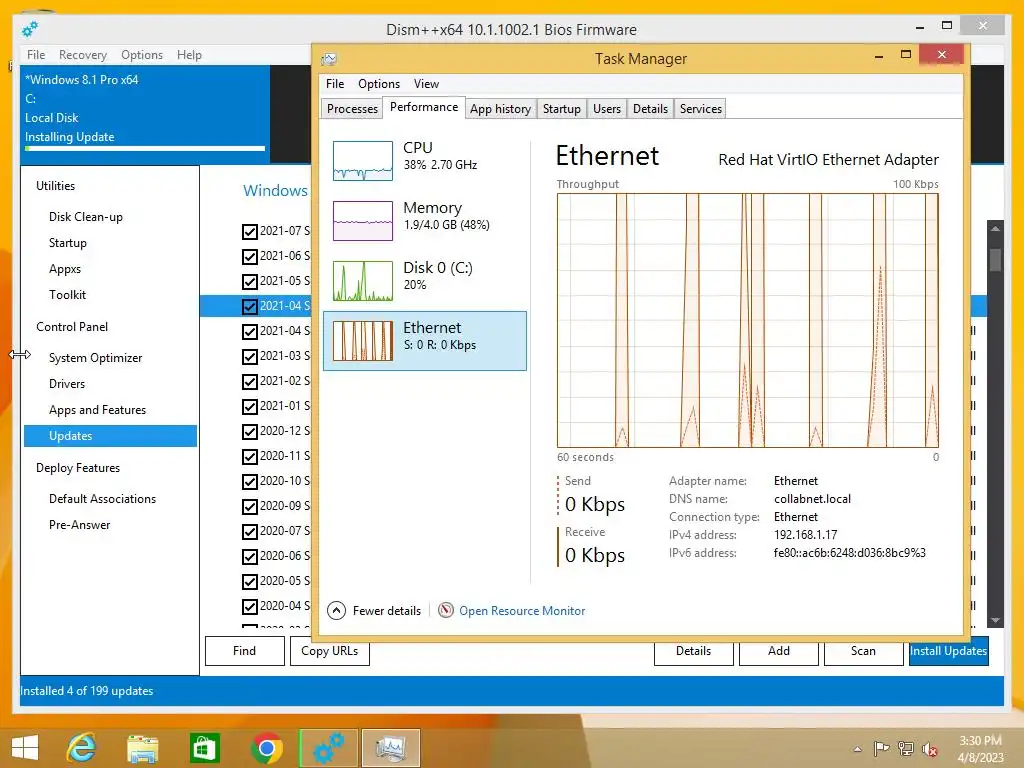Switch to Dism++ taskbar button
This screenshot has height=768, width=1024.
[328, 748]
